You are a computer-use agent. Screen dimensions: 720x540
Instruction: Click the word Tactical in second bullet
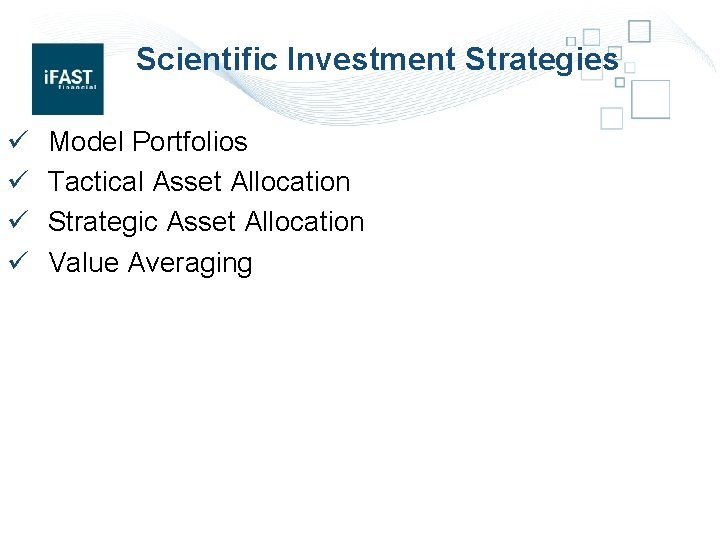tap(96, 181)
